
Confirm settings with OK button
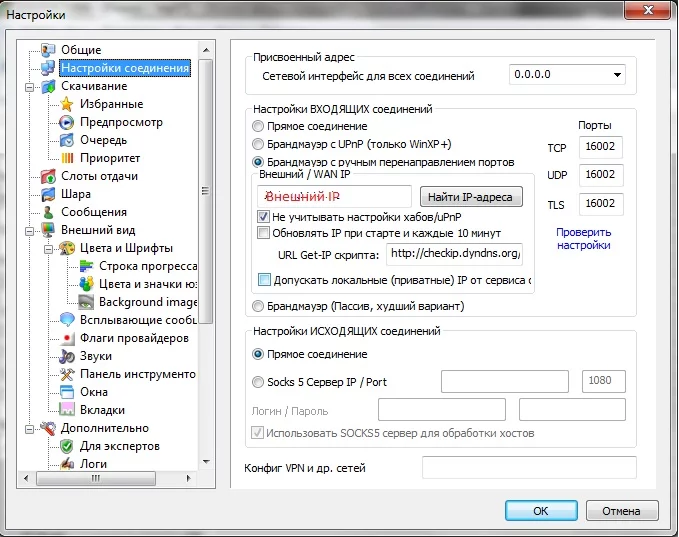pyautogui.click(x=541, y=511)
